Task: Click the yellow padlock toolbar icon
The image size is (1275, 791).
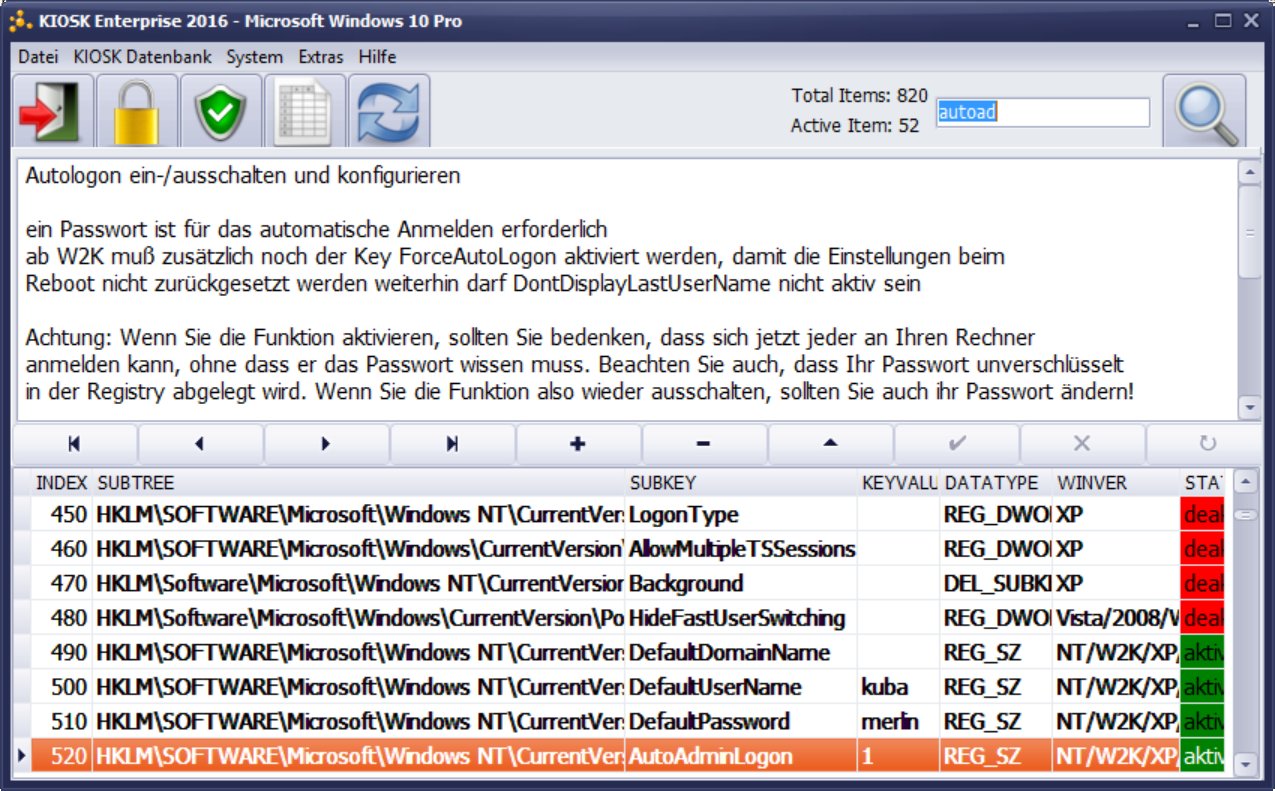Action: (x=137, y=111)
